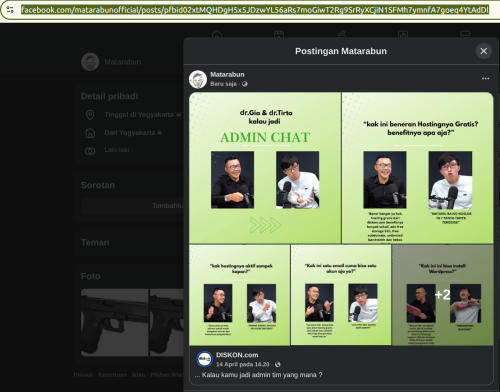
Task: Open the 'satu email cuma bisa satu akun' image
Action: (x=341, y=295)
